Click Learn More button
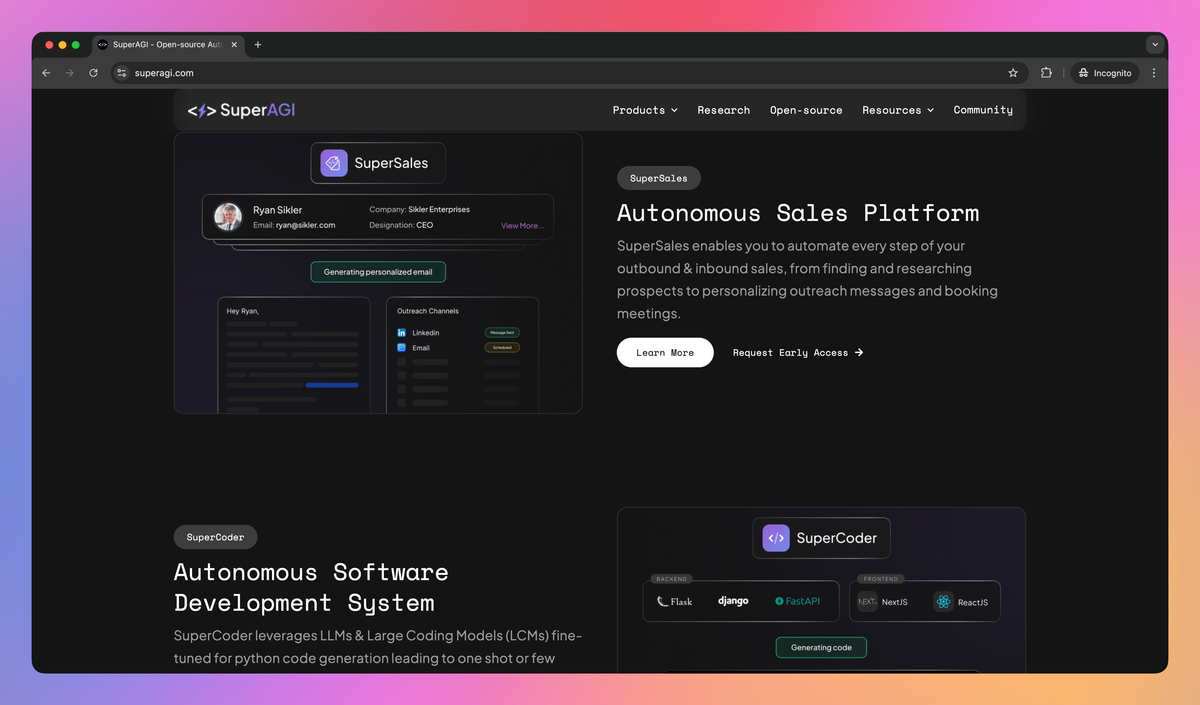This screenshot has height=705, width=1200. pos(665,353)
